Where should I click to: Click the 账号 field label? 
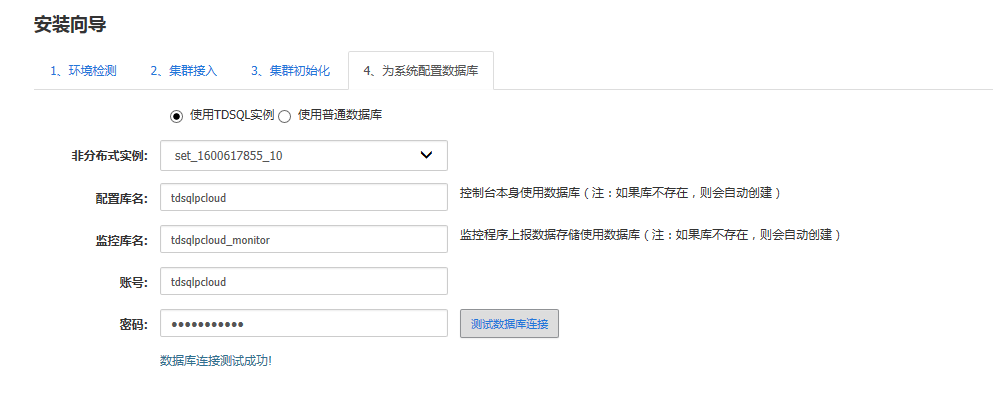pyautogui.click(x=133, y=282)
